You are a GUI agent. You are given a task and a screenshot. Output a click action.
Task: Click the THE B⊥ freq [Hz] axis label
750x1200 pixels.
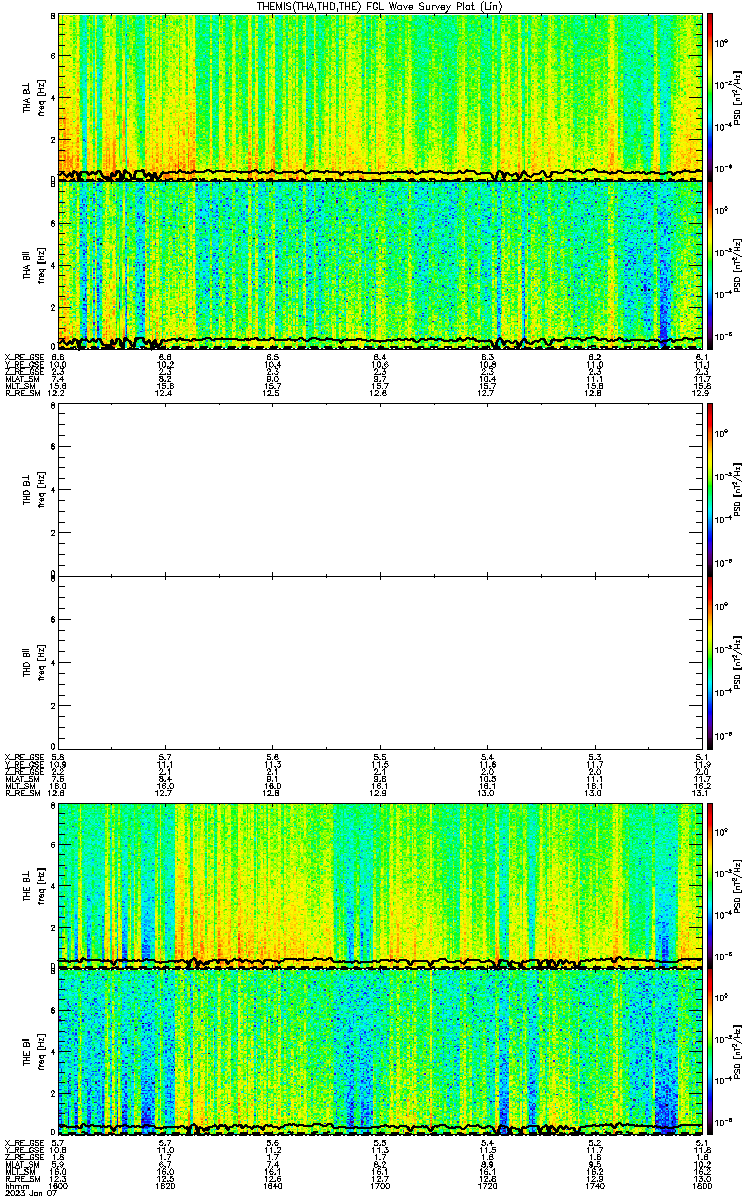(x=40, y=884)
